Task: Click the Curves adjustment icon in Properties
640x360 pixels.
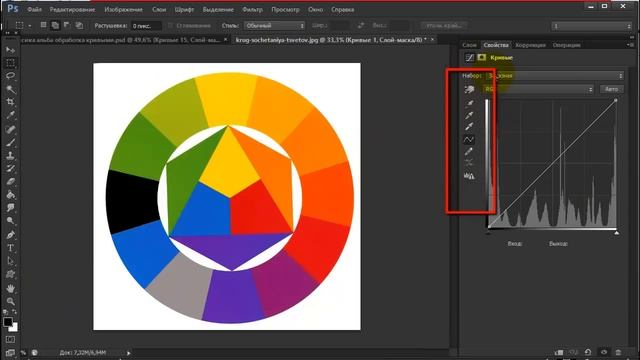Action: pyautogui.click(x=470, y=58)
